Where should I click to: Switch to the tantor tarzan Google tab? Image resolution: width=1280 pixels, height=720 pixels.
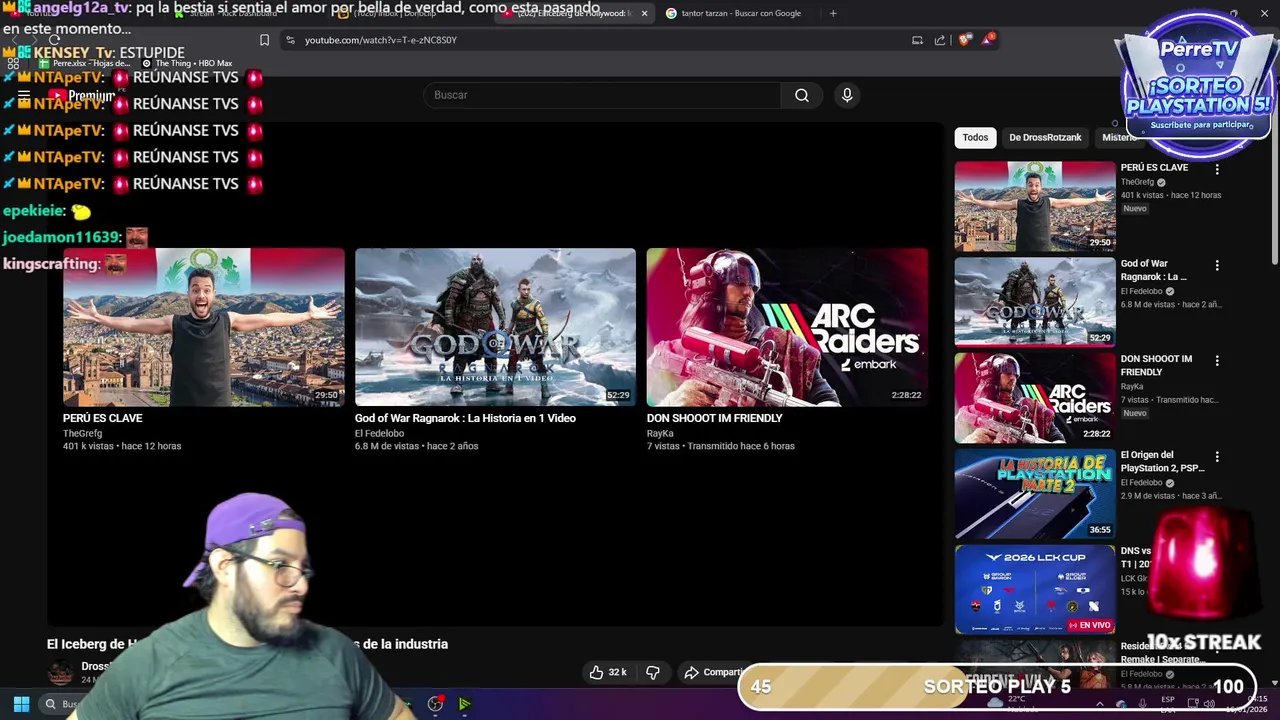[x=740, y=13]
